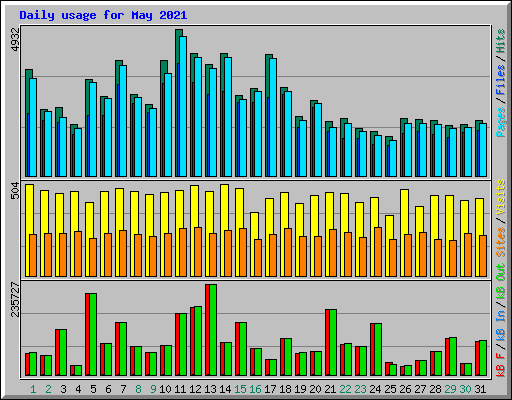Click day 19 on the x-axis
Image resolution: width=512 pixels, height=400 pixels.
pyautogui.click(x=300, y=389)
